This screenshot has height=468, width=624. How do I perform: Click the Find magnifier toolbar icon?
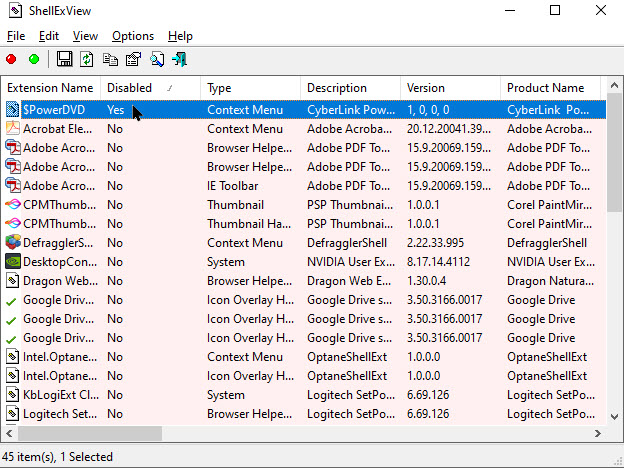[x=157, y=59]
